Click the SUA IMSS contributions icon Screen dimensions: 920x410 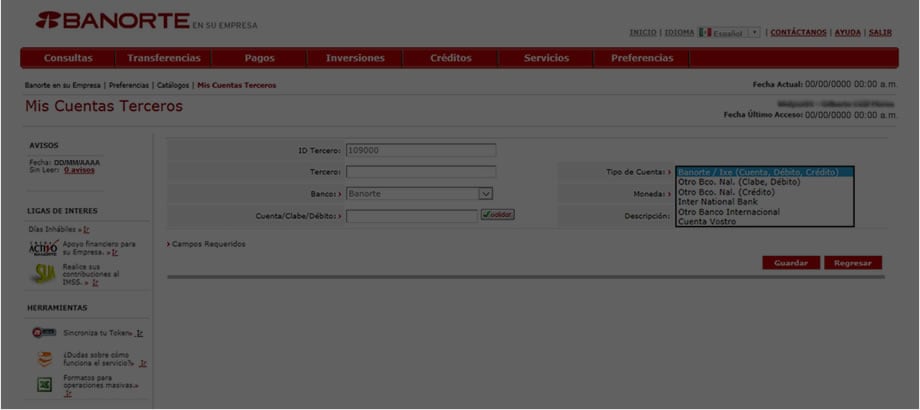[45, 274]
